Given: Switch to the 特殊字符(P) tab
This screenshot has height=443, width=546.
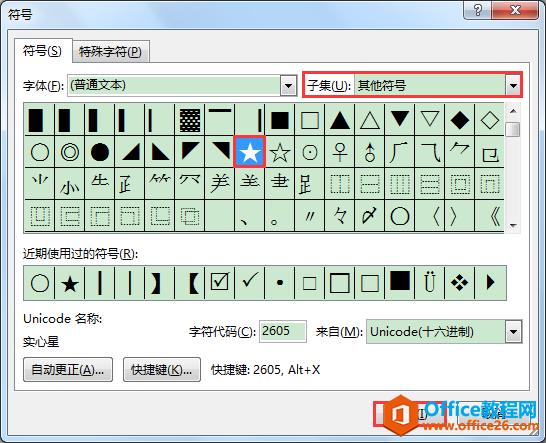Looking at the screenshot, I should (x=110, y=52).
